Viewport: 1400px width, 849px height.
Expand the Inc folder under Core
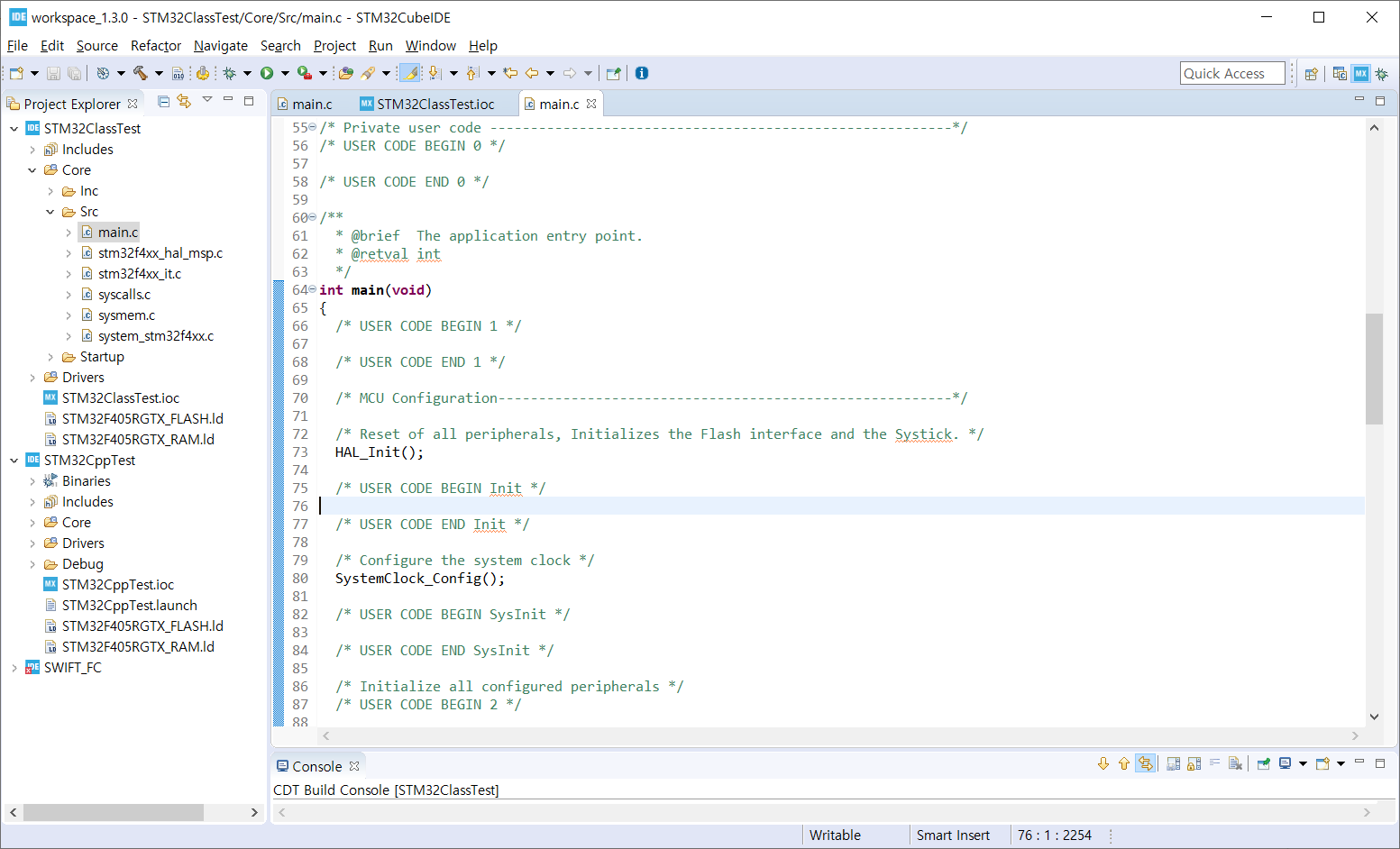tap(50, 191)
